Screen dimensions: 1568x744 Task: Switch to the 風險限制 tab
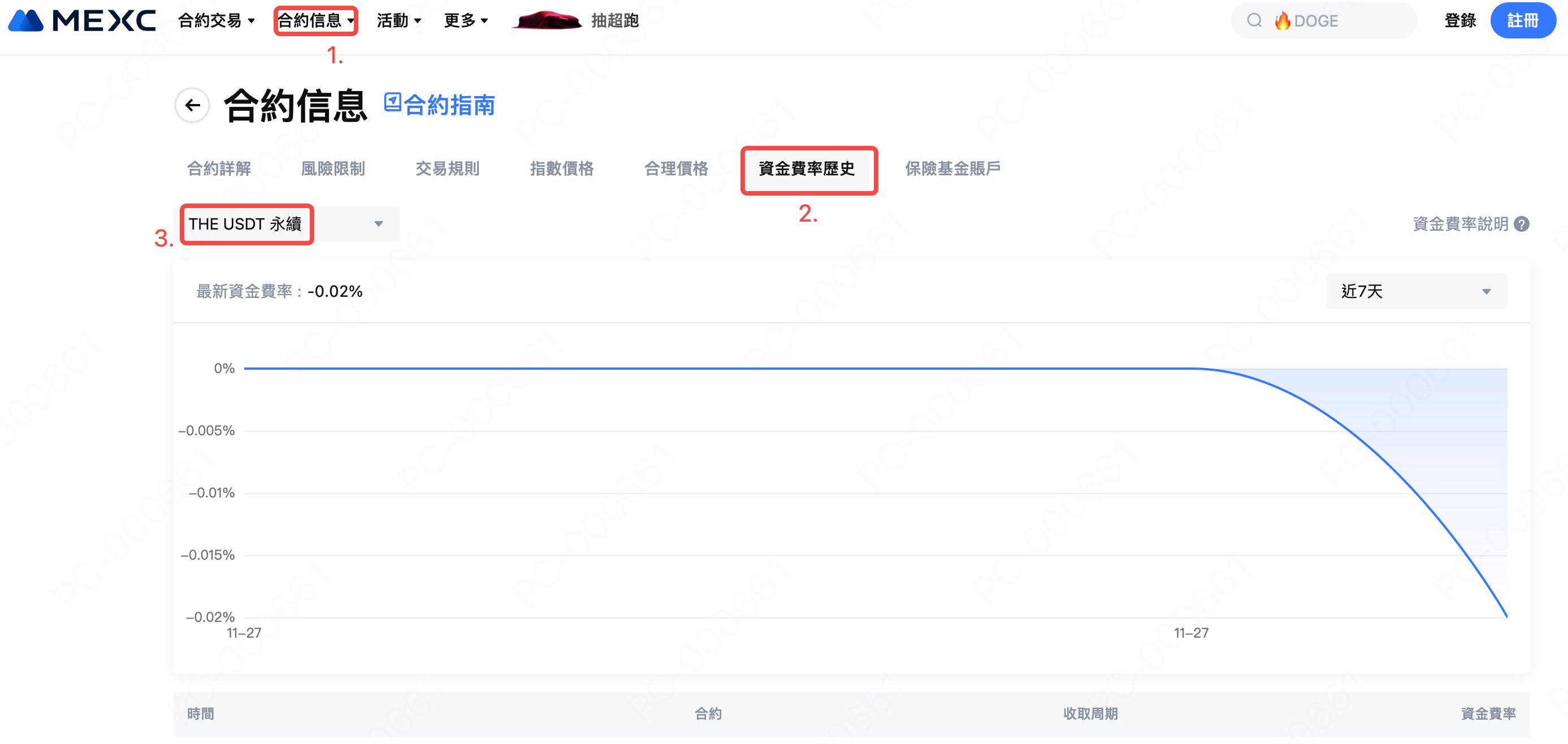pyautogui.click(x=333, y=168)
